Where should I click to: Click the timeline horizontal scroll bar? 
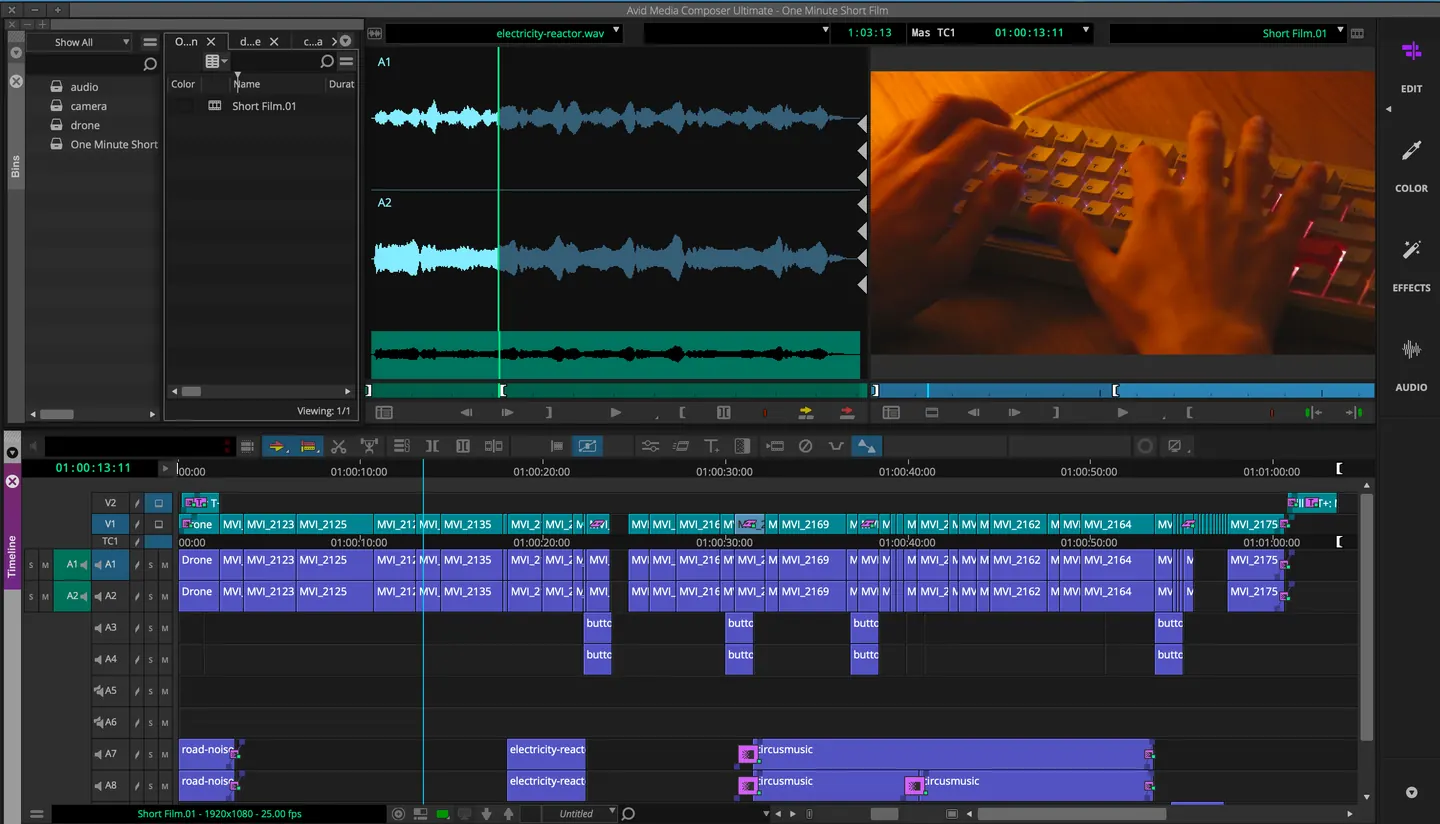click(1071, 814)
